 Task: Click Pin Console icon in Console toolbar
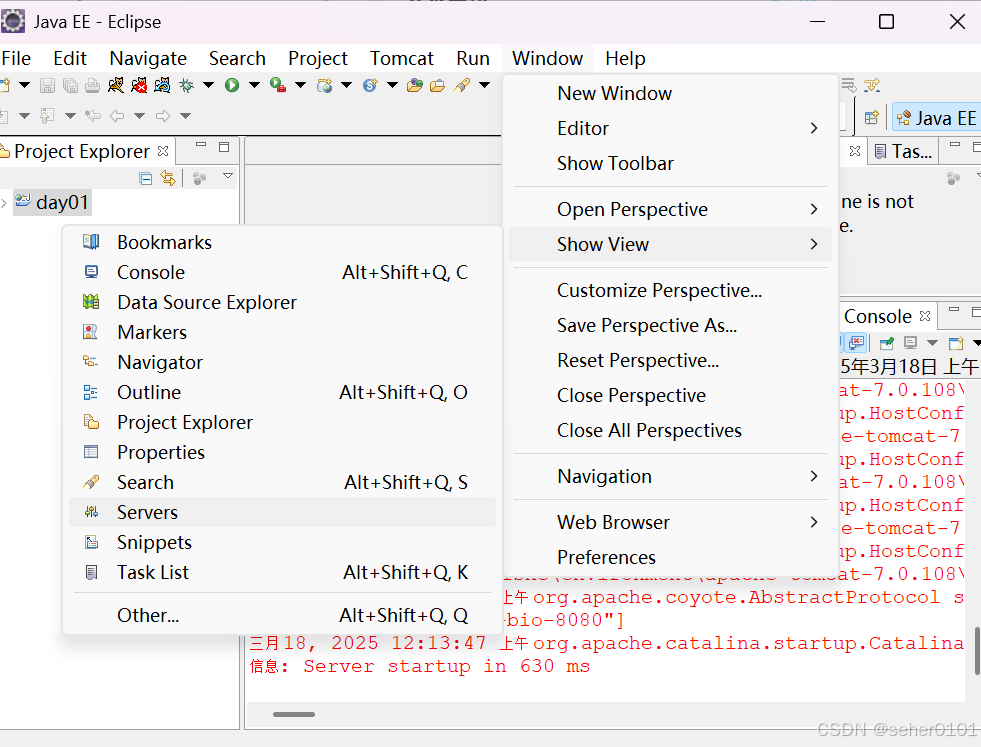pyautogui.click(x=887, y=343)
